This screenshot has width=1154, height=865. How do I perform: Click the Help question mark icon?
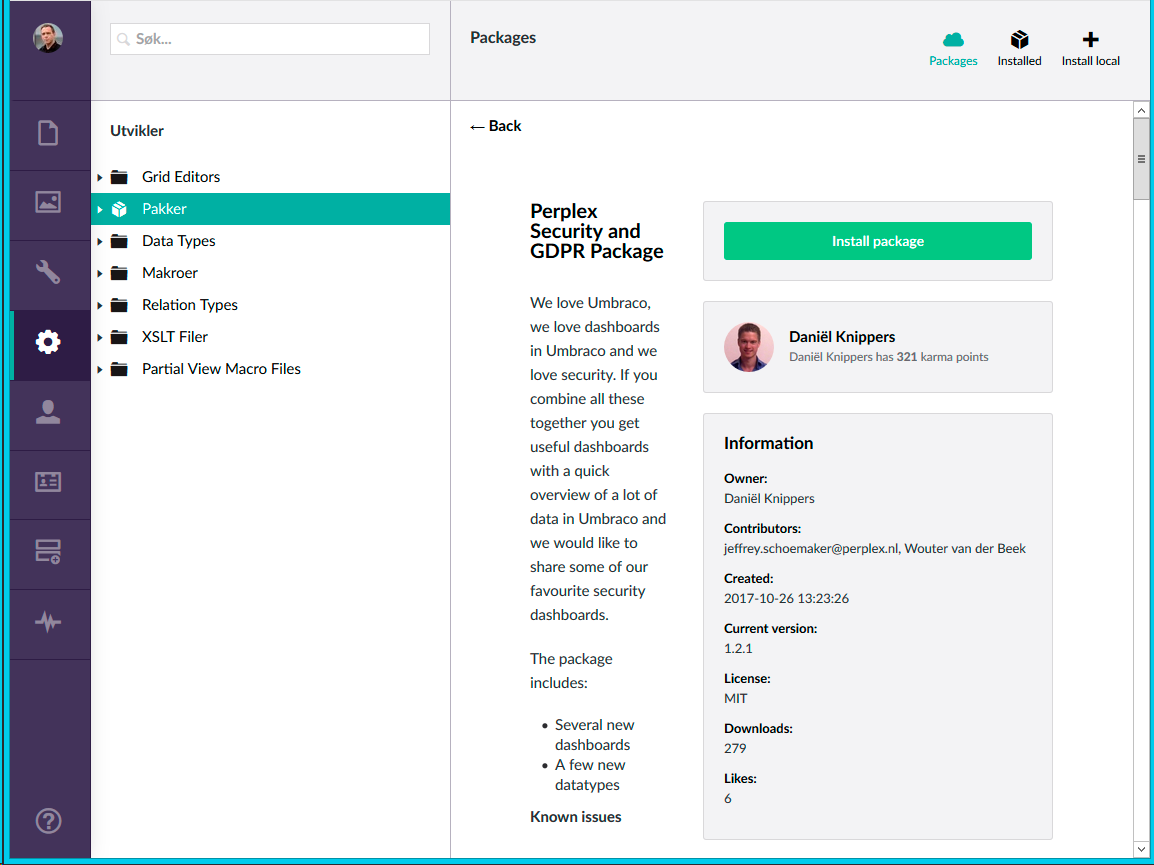point(48,821)
